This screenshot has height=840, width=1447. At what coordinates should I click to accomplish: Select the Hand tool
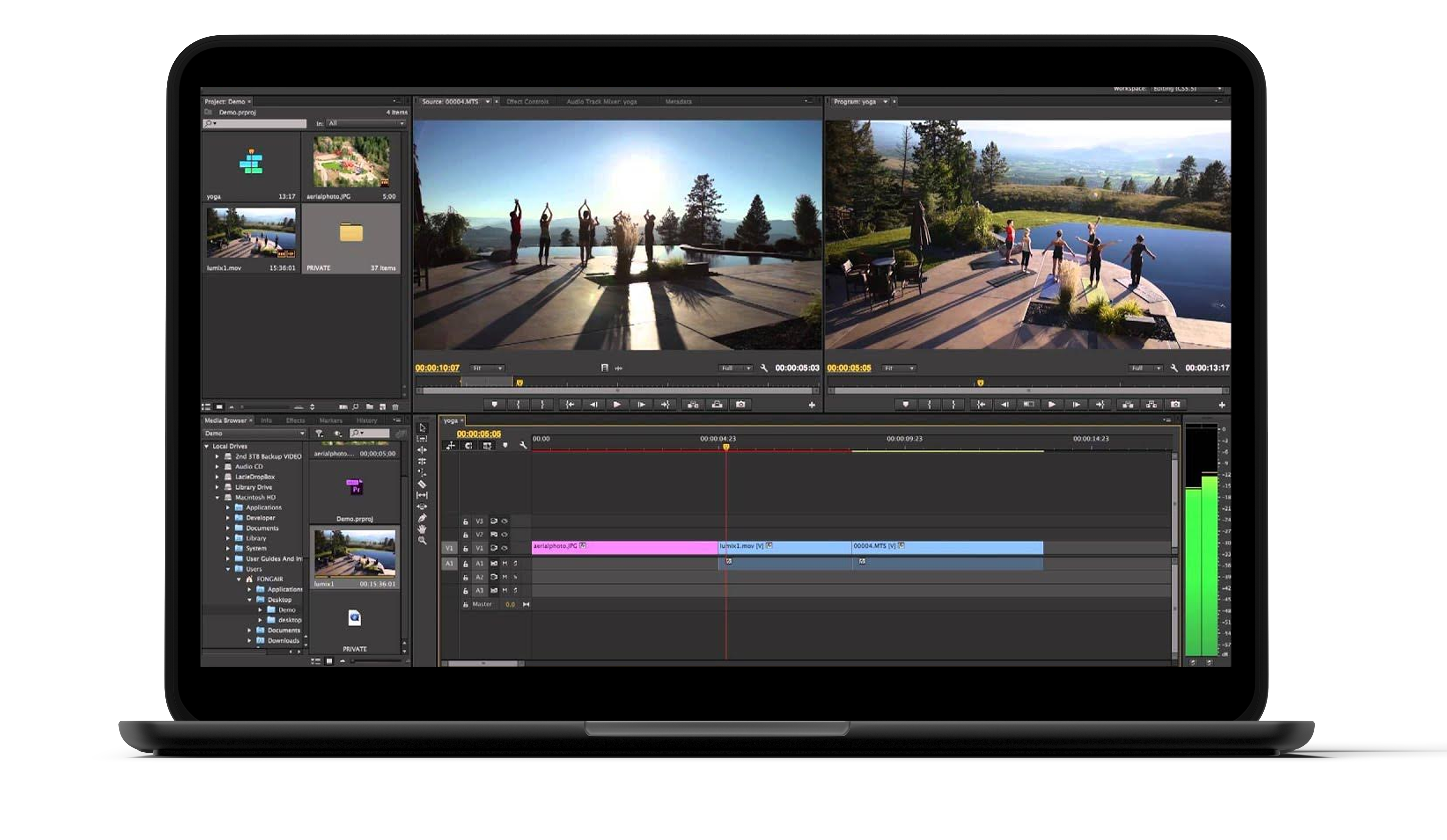(x=422, y=529)
